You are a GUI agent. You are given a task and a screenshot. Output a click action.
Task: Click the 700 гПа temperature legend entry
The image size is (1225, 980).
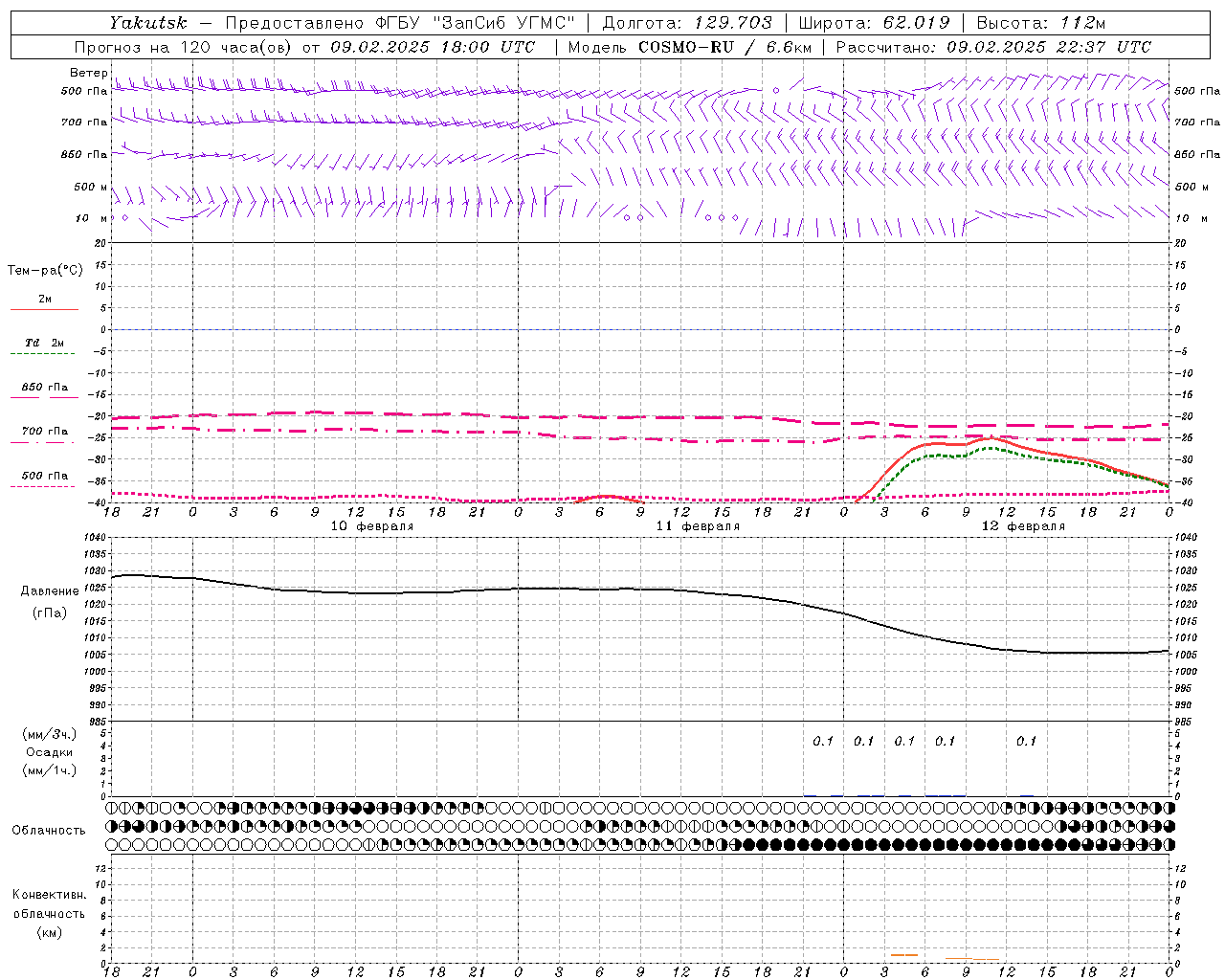45,432
